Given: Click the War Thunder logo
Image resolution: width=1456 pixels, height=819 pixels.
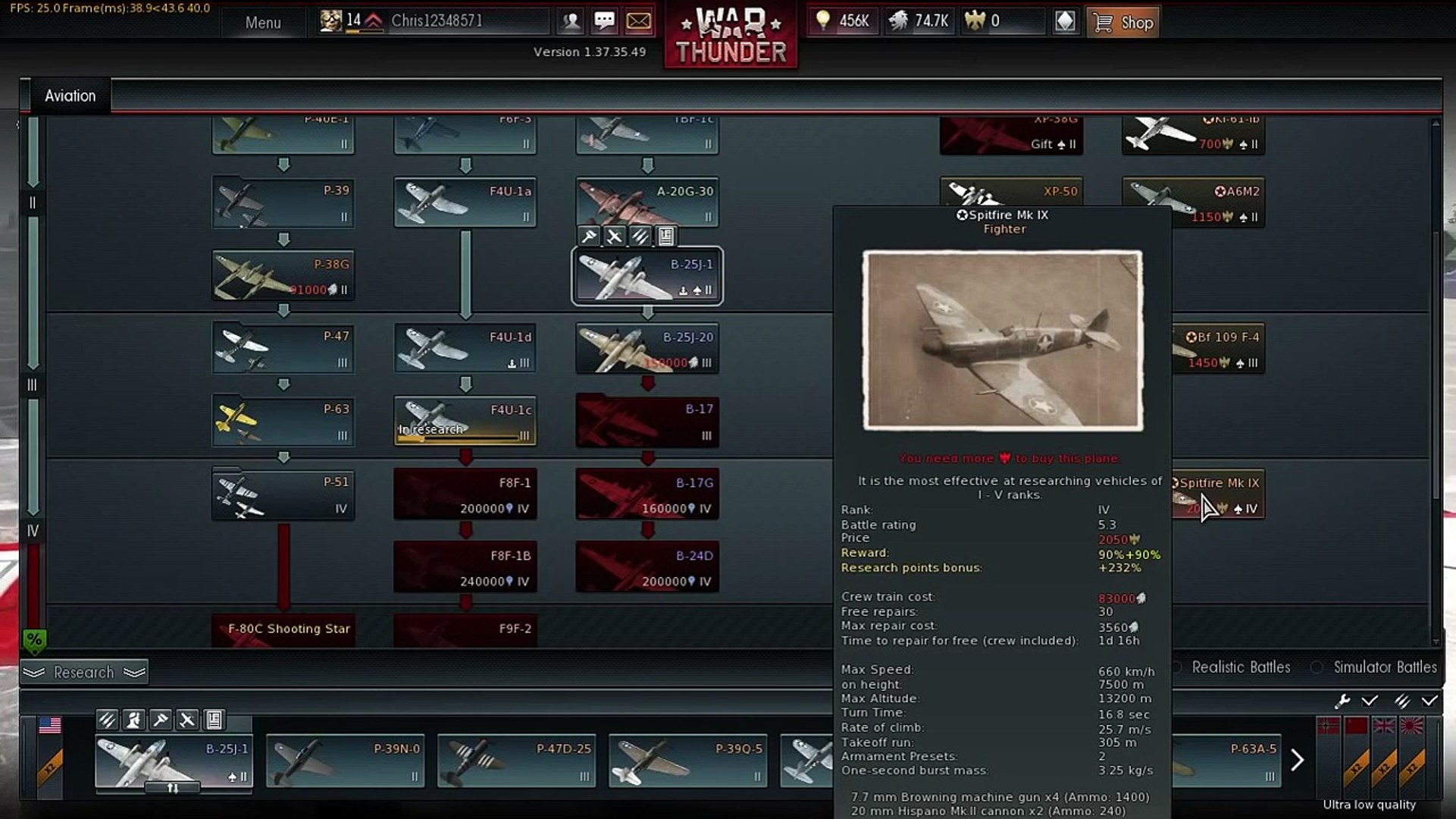Looking at the screenshot, I should point(731,36).
